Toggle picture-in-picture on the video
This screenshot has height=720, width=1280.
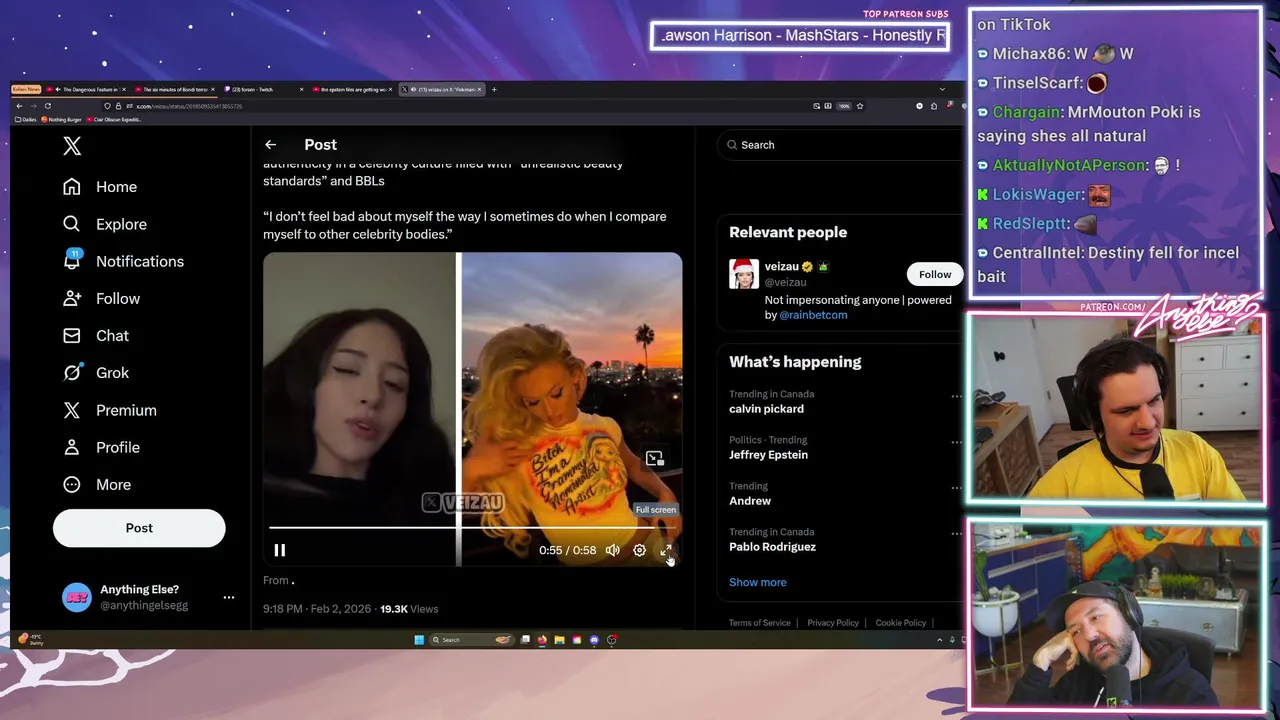pos(654,458)
